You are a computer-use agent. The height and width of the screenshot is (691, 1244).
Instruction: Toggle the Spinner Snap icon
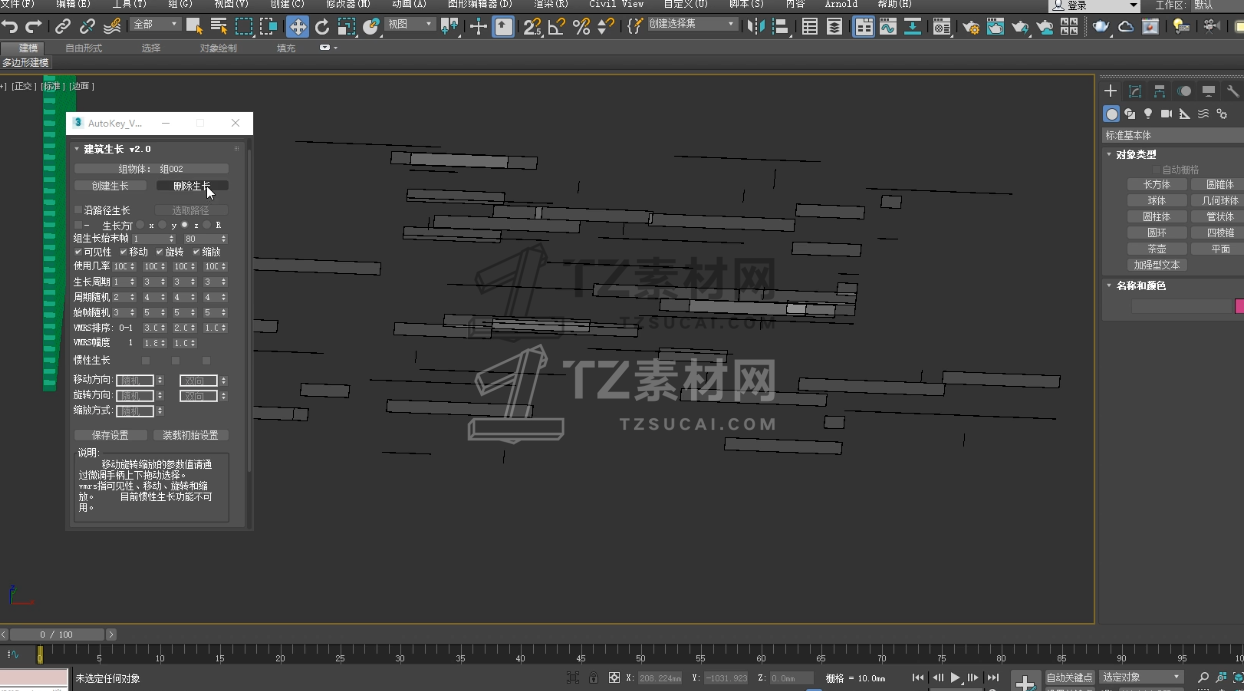(605, 26)
